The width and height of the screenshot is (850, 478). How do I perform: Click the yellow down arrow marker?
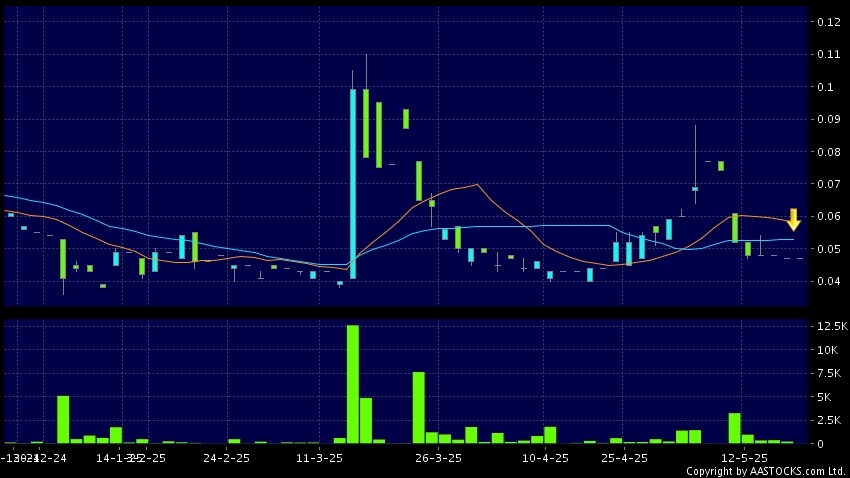pos(794,219)
